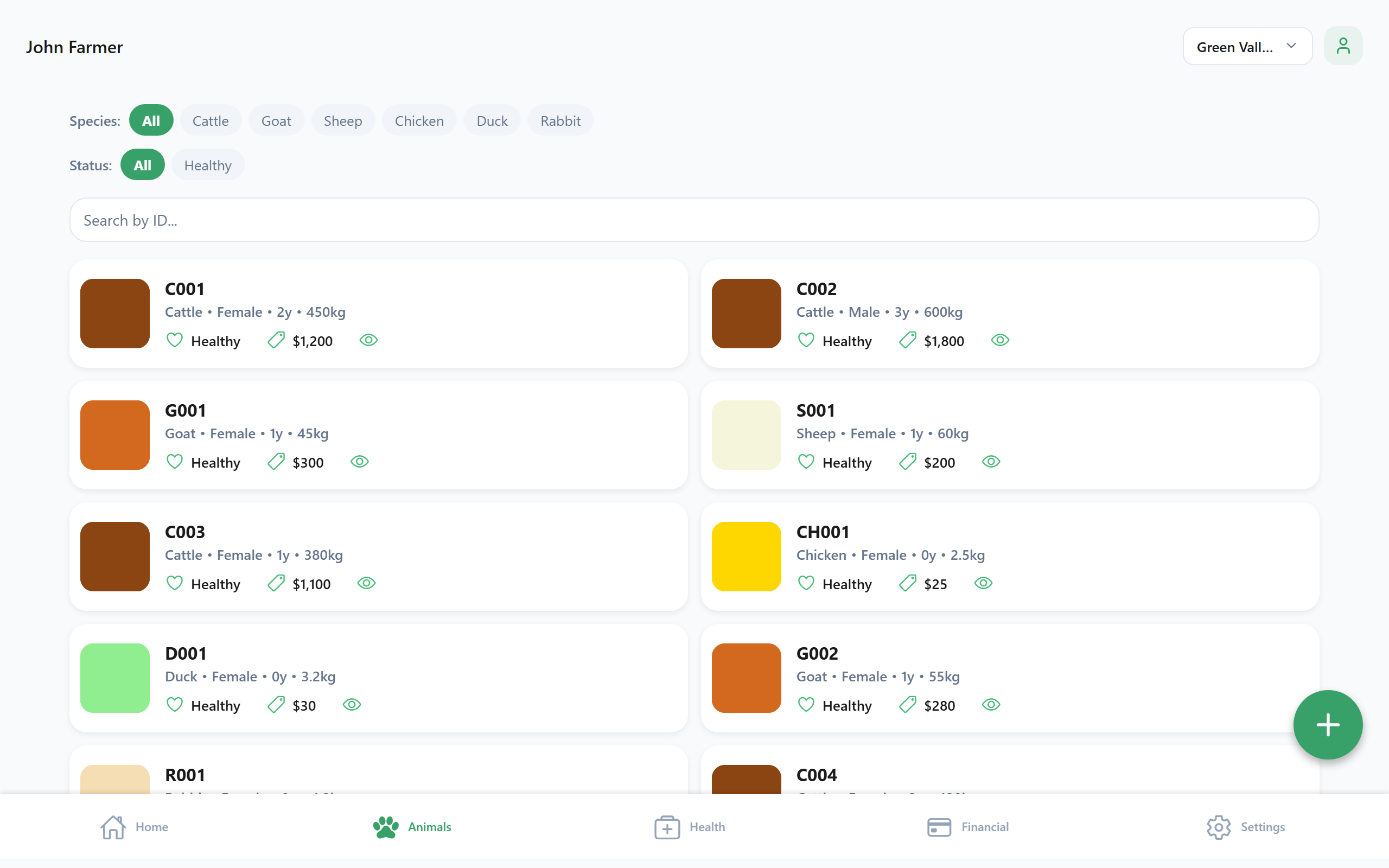View details eye icon for C001

(x=368, y=341)
